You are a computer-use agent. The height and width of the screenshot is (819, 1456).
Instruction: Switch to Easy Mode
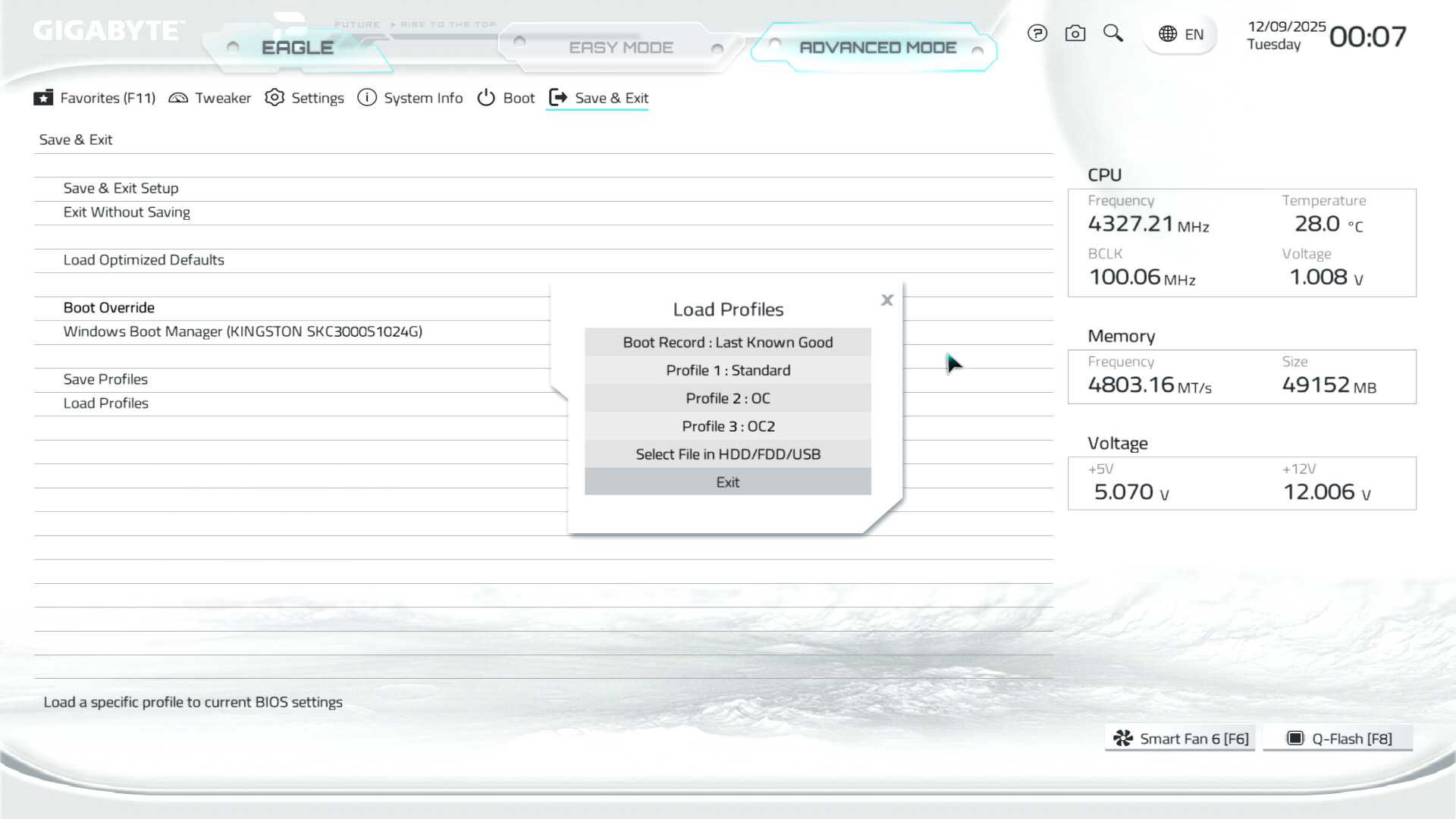620,48
